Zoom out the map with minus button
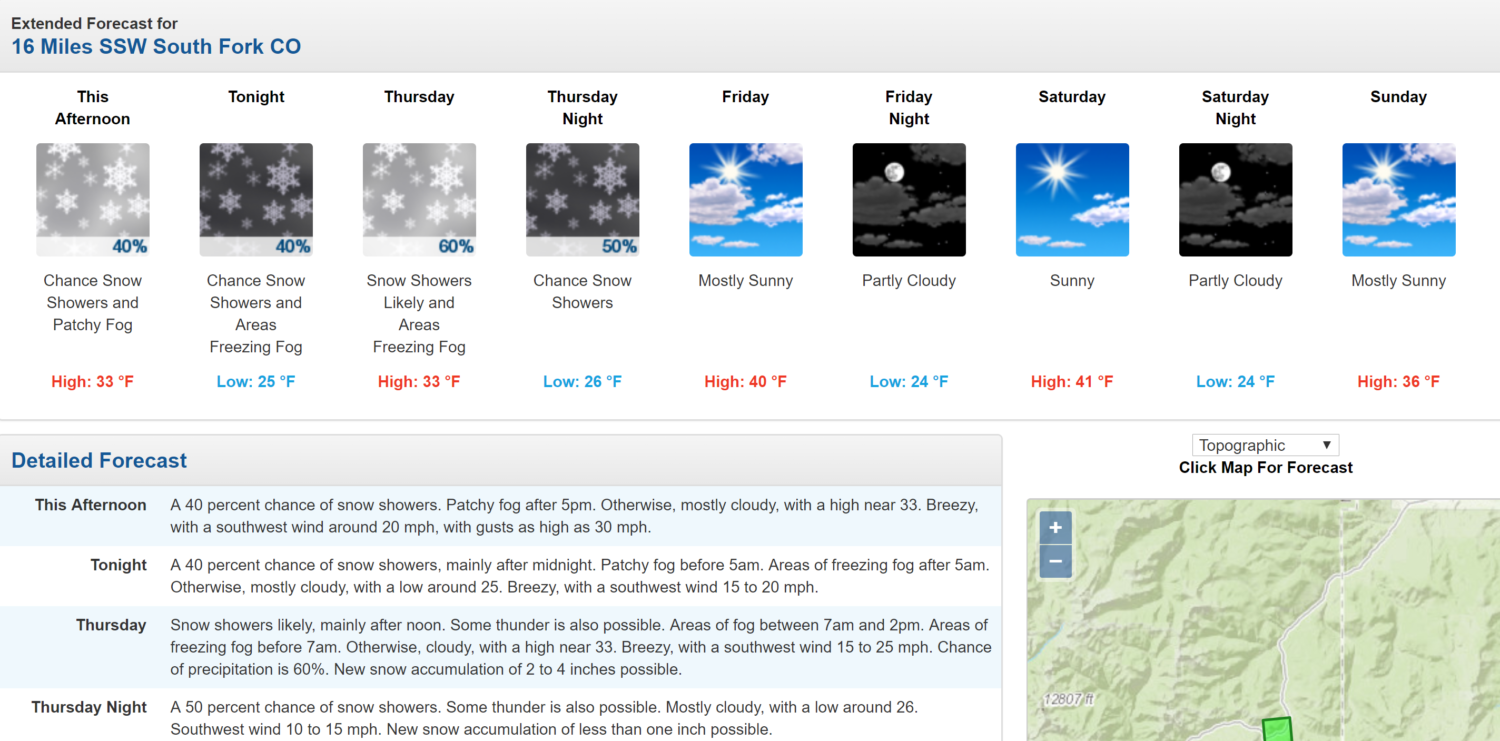The width and height of the screenshot is (1500, 741). click(x=1056, y=562)
